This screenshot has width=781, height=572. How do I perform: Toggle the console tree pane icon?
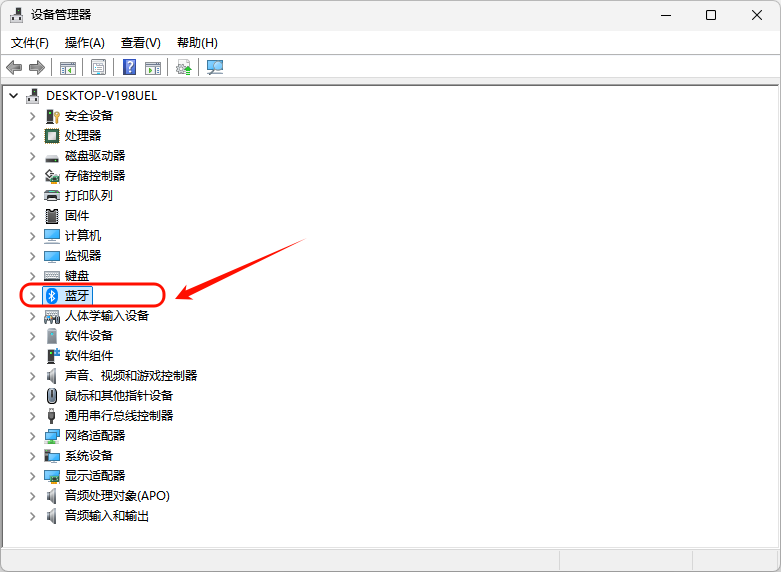point(67,68)
